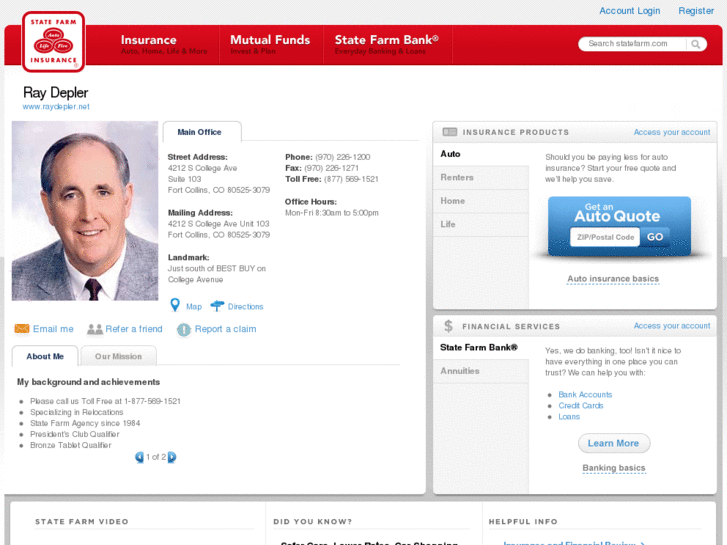Switch to the Our Mission tab
The height and width of the screenshot is (545, 727).
click(118, 356)
